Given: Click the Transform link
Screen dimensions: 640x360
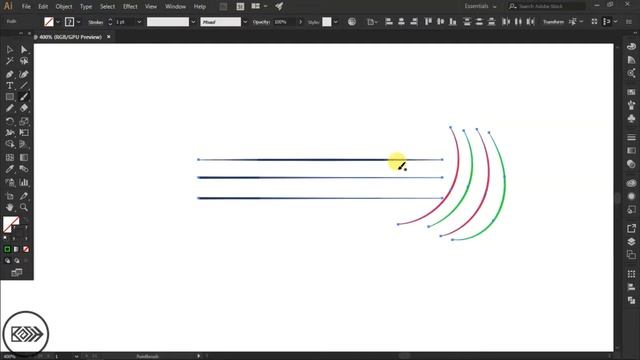Looking at the screenshot, I should [553, 22].
